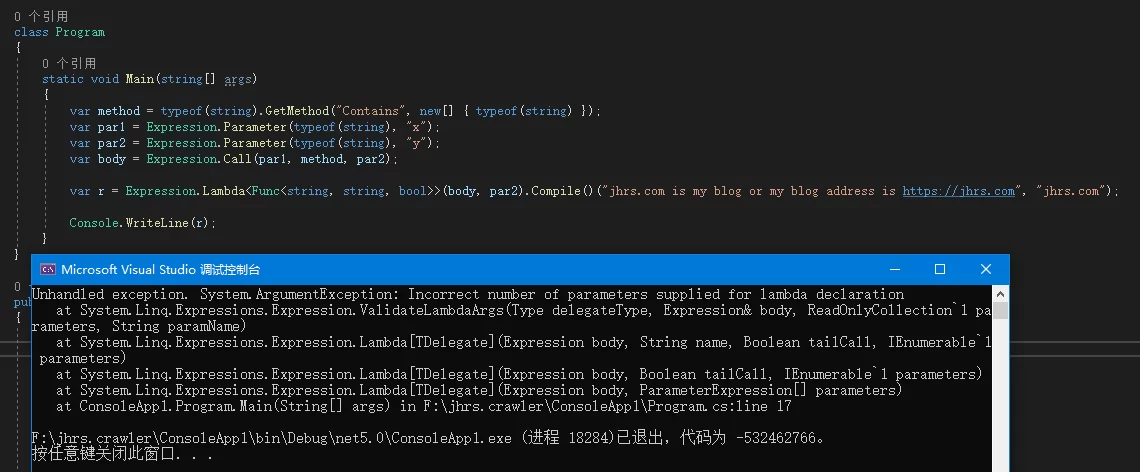Click the args parameter in Main
The image size is (1140, 472).
(x=238, y=79)
